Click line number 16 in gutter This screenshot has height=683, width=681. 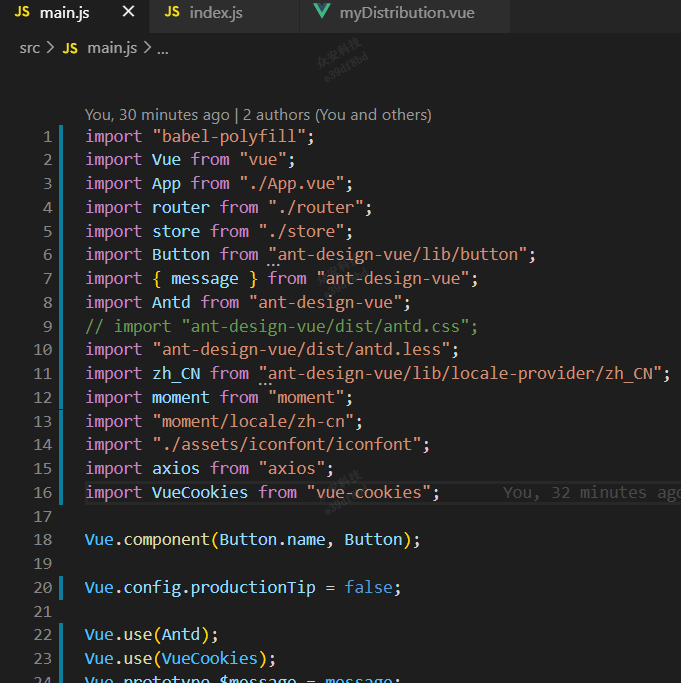(43, 492)
